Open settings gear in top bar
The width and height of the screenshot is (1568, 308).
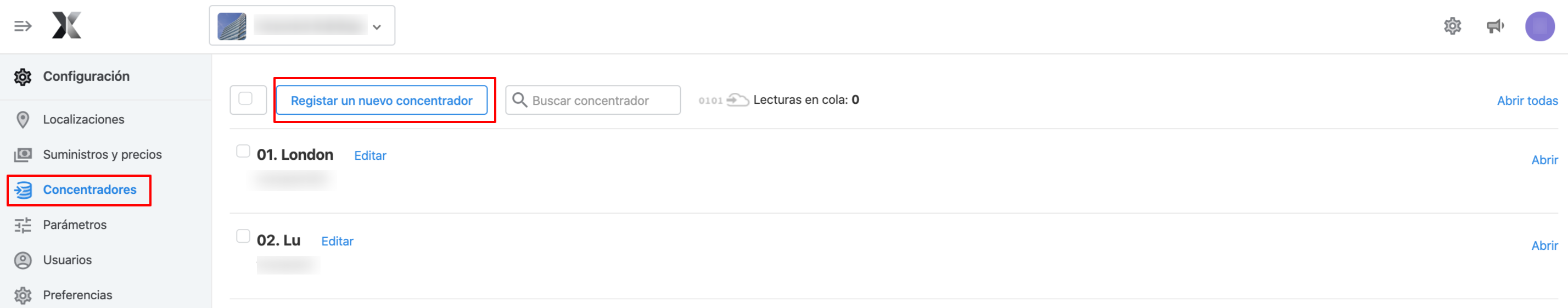(1452, 26)
